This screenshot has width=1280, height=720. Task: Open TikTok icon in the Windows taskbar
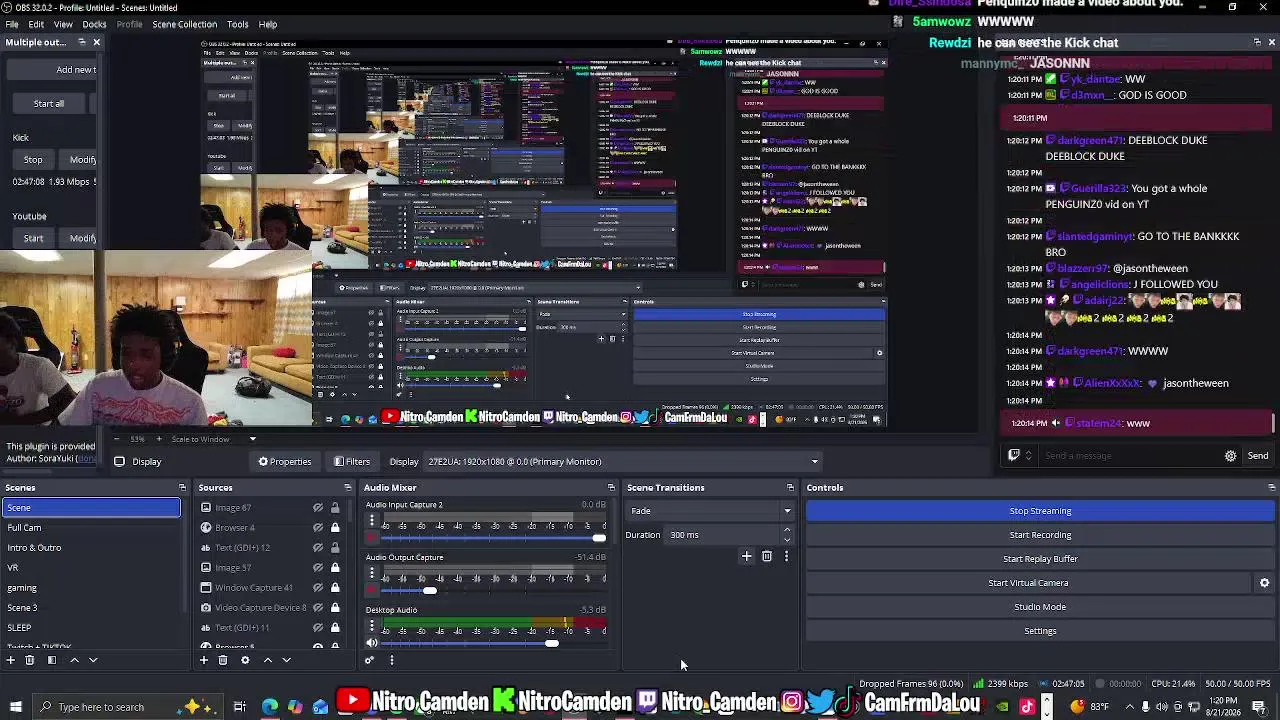click(1027, 707)
